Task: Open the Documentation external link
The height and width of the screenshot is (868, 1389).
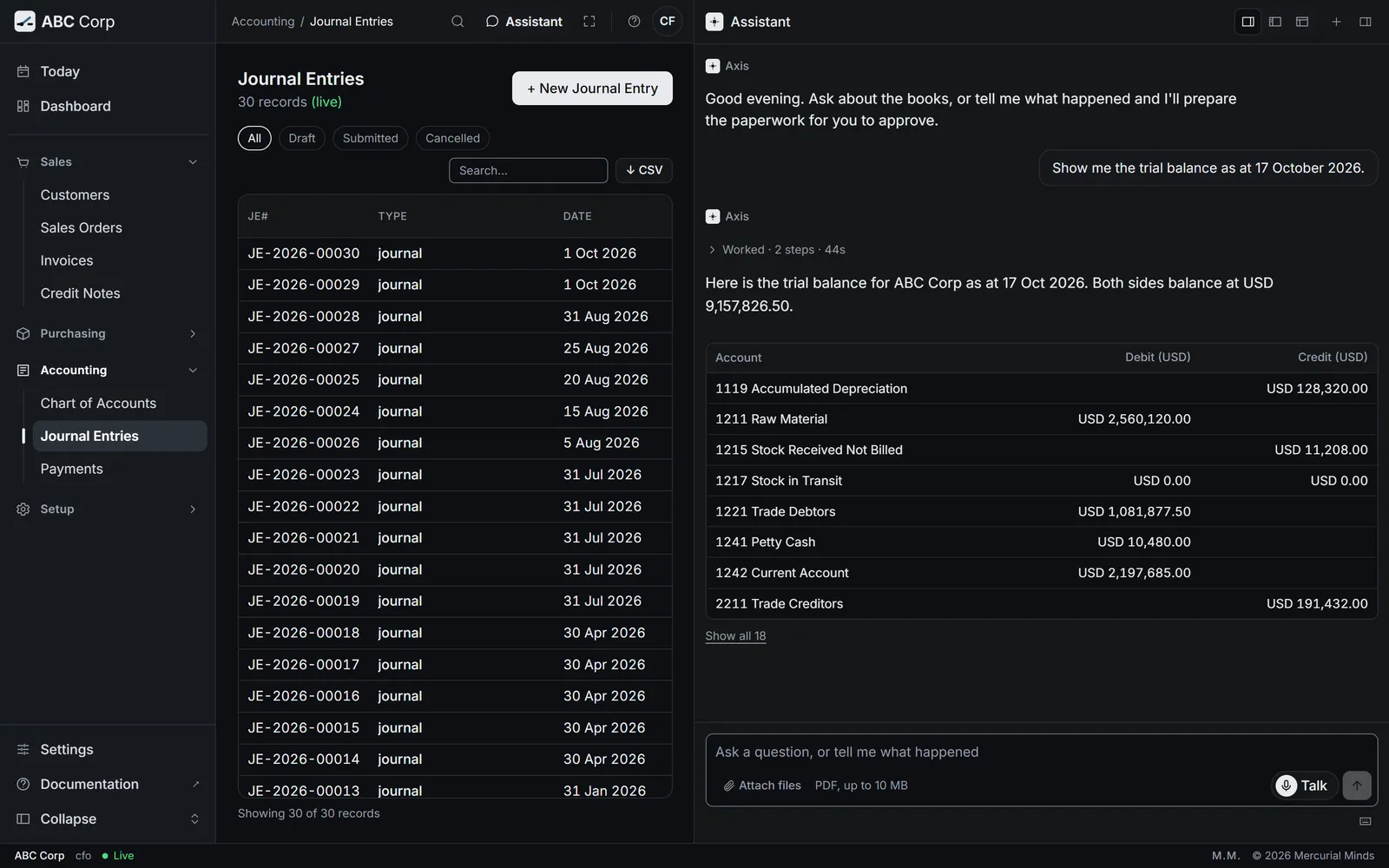Action: [108, 785]
